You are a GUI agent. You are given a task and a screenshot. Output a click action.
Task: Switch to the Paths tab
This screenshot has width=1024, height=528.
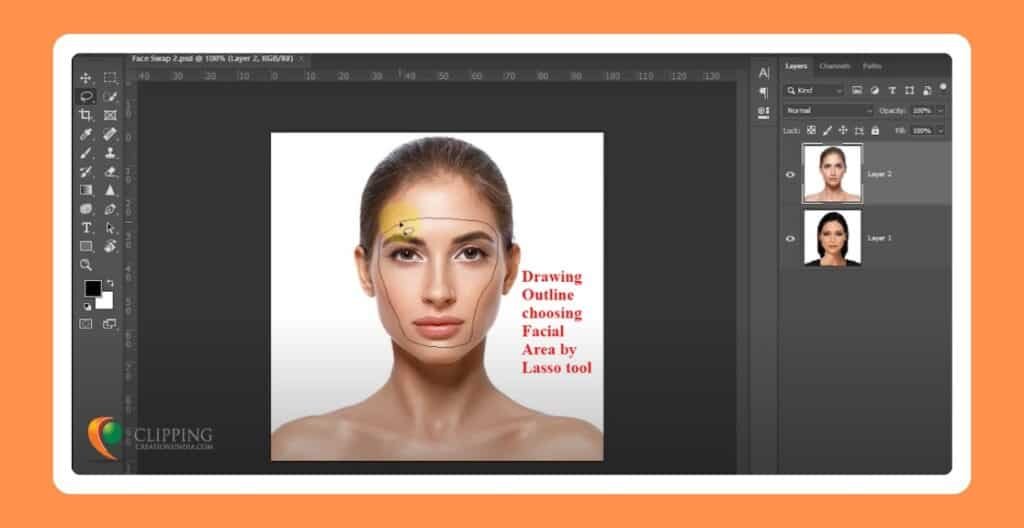pos(872,66)
